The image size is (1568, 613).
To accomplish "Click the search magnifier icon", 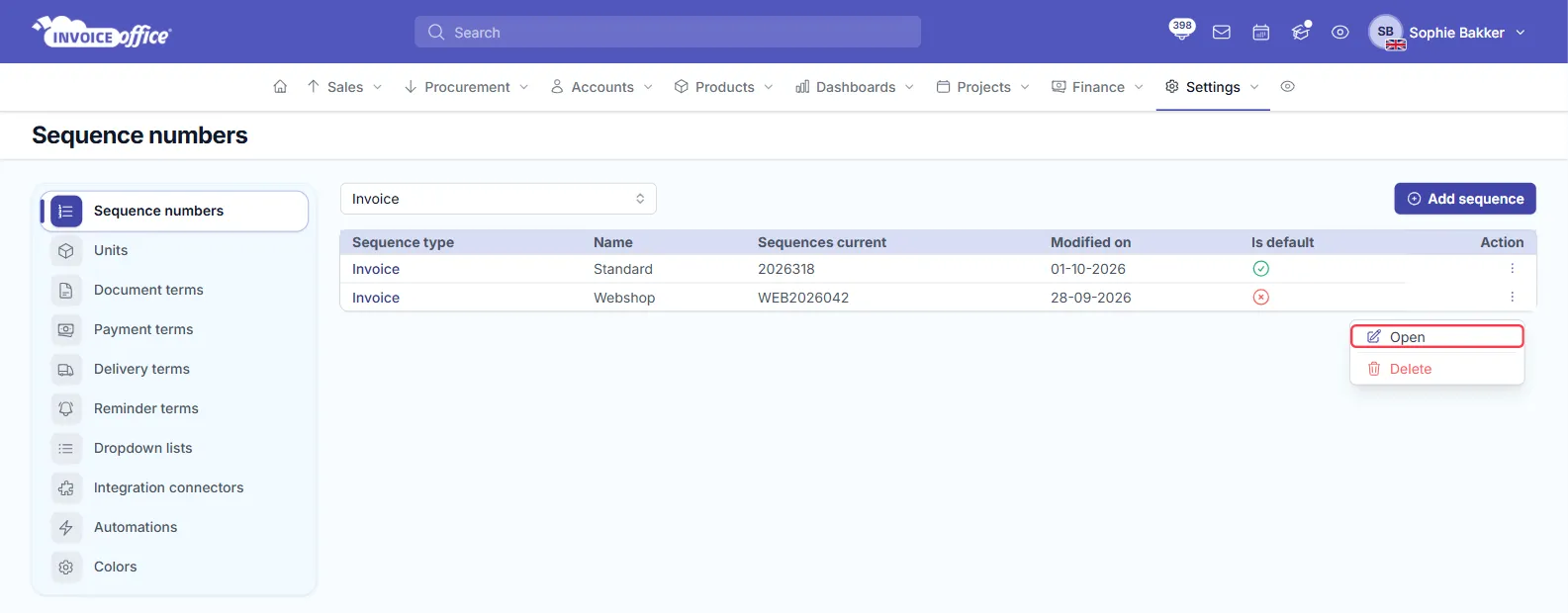I will [436, 33].
